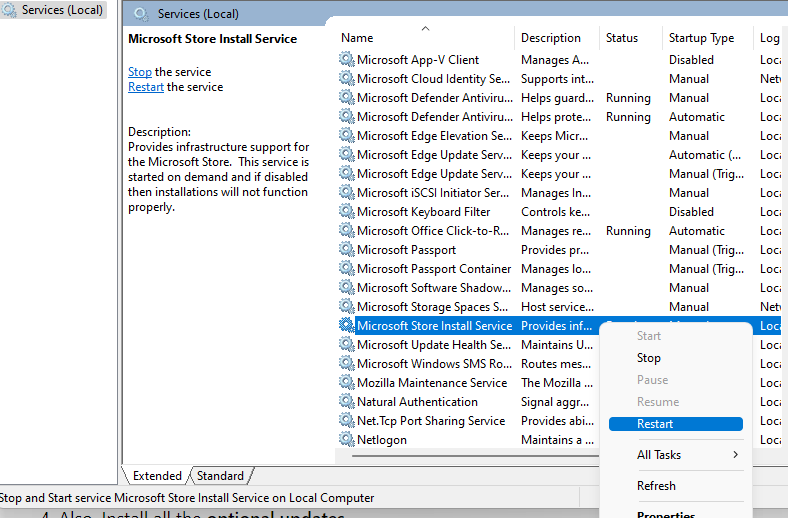Click Microsoft Office Click-to-Run service name
The width and height of the screenshot is (788, 518).
pyautogui.click(x=433, y=231)
